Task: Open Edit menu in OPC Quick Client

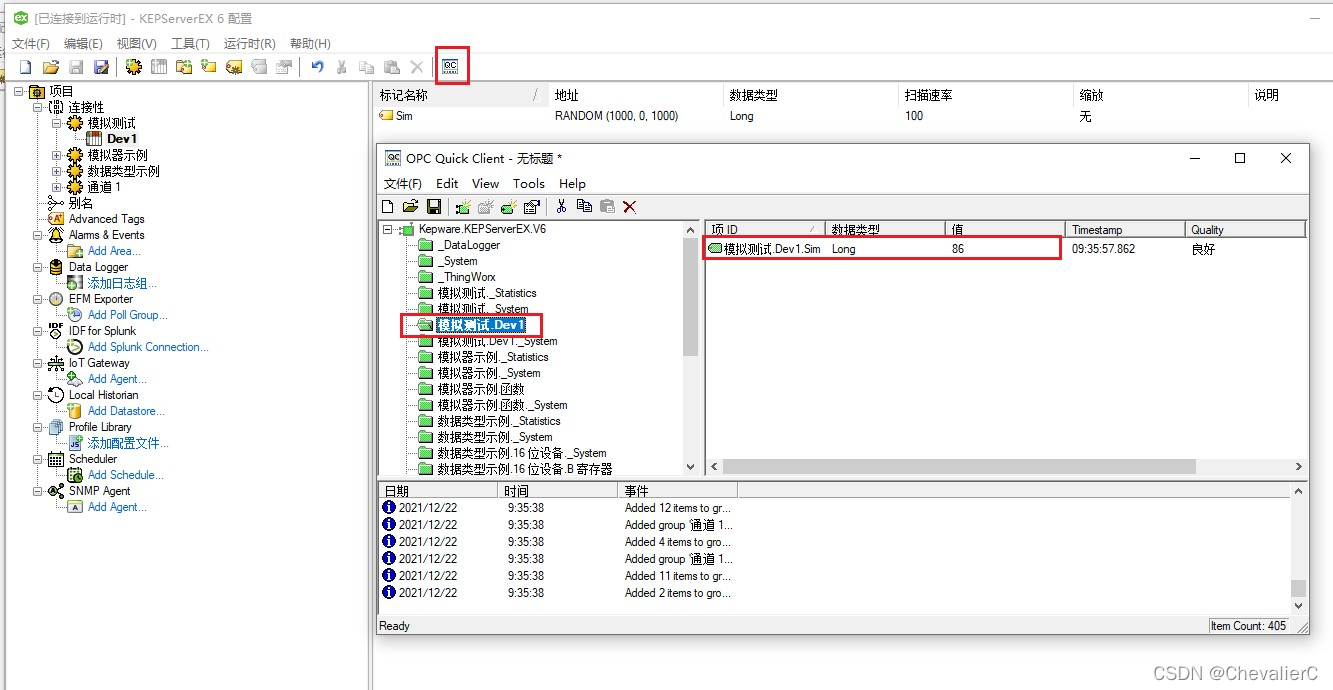Action: (447, 183)
